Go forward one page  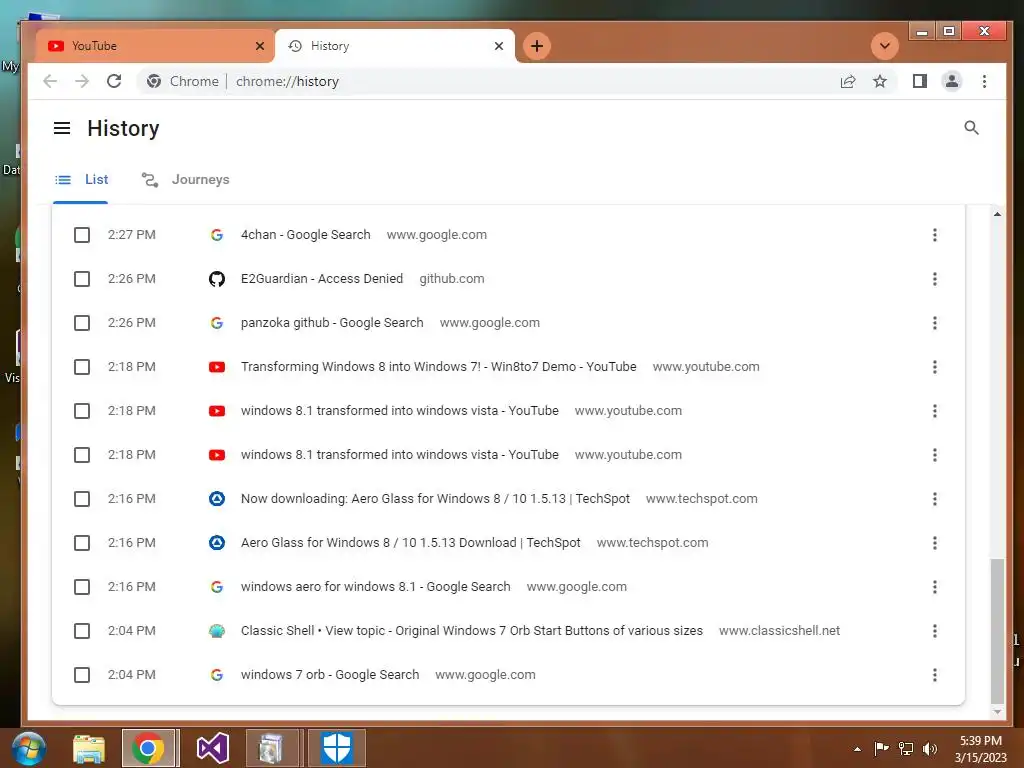[x=82, y=81]
